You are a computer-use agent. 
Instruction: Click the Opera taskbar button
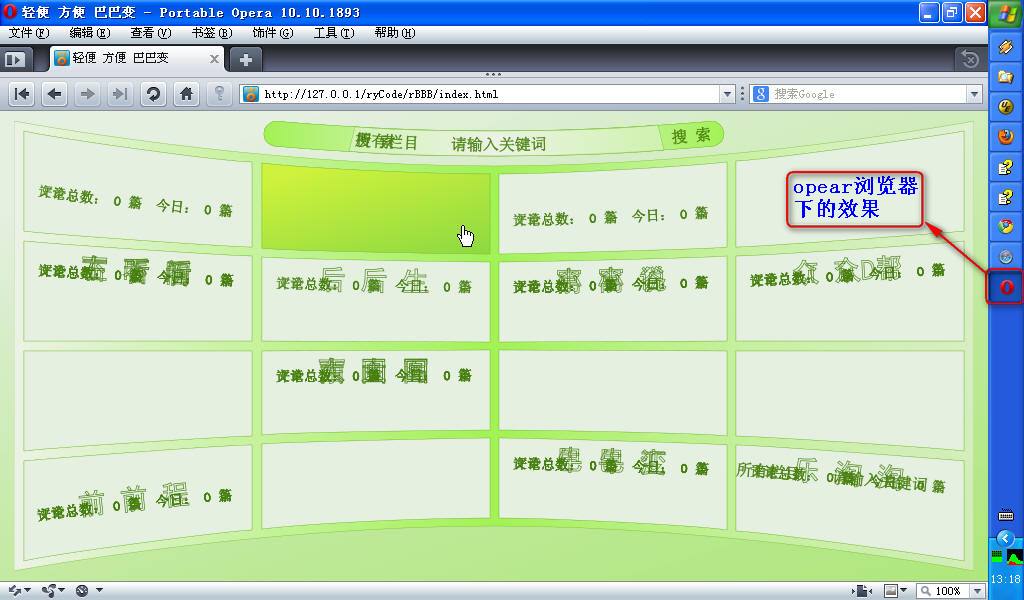pos(1006,287)
